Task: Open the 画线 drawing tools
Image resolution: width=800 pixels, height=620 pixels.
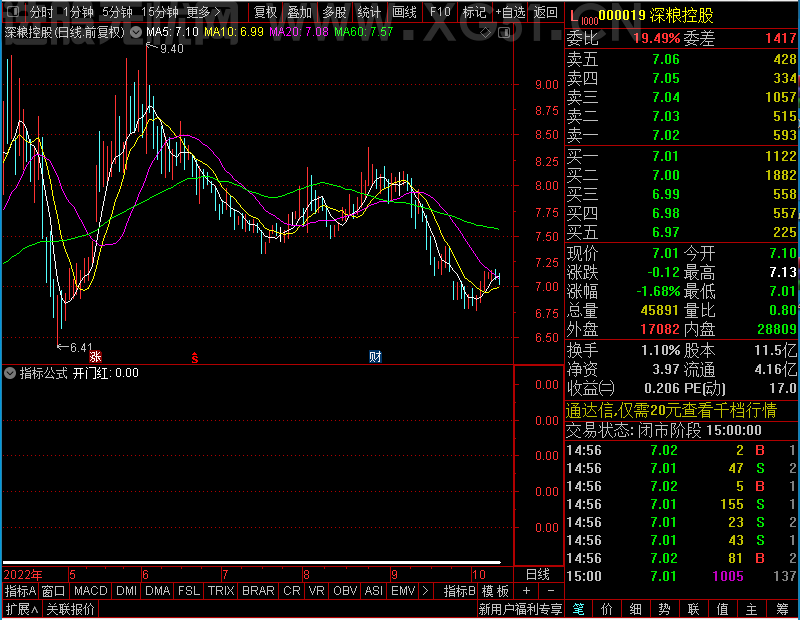Action: click(x=404, y=12)
